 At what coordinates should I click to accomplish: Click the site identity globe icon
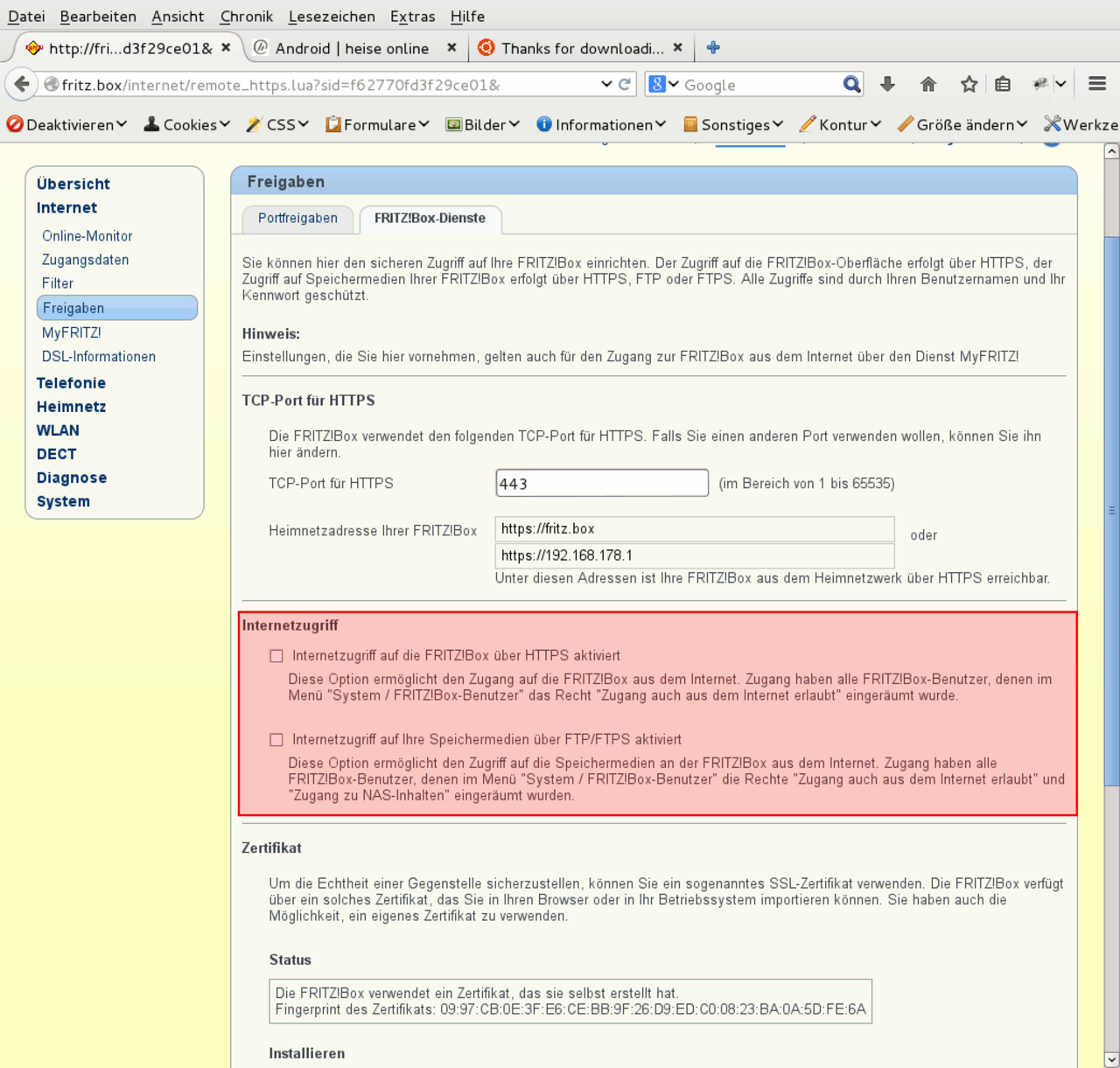pos(52,84)
